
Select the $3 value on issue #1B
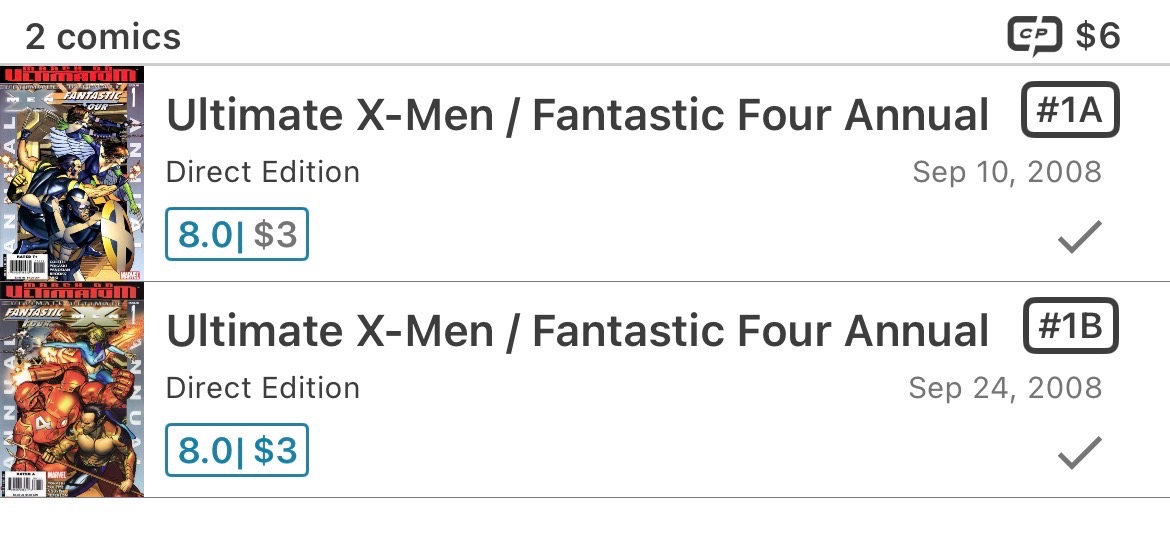point(275,450)
